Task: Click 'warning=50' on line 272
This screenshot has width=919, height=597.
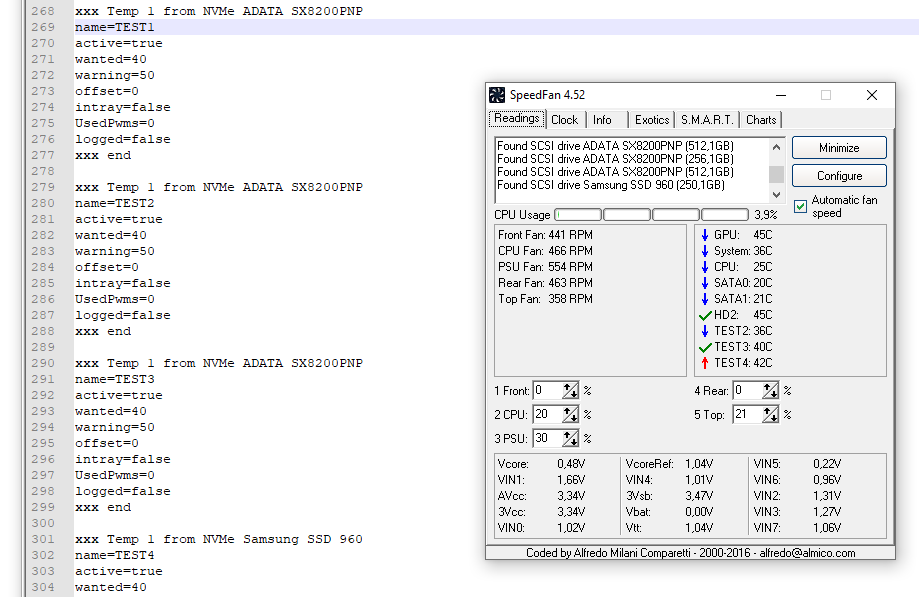Action: click(115, 75)
